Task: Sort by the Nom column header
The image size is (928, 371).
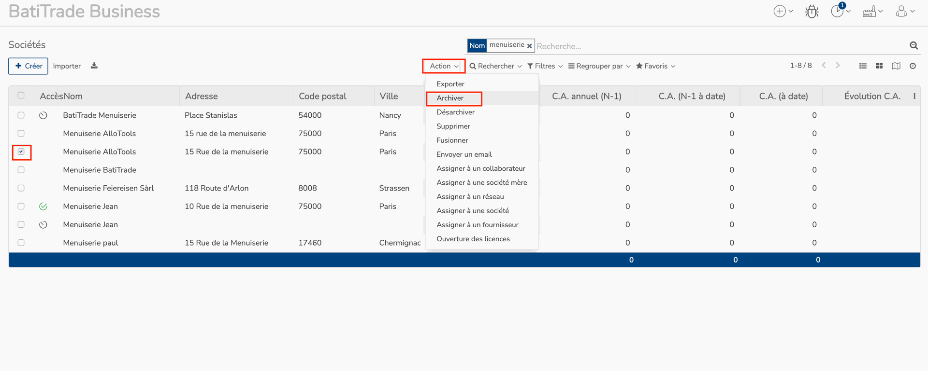Action: [73, 96]
